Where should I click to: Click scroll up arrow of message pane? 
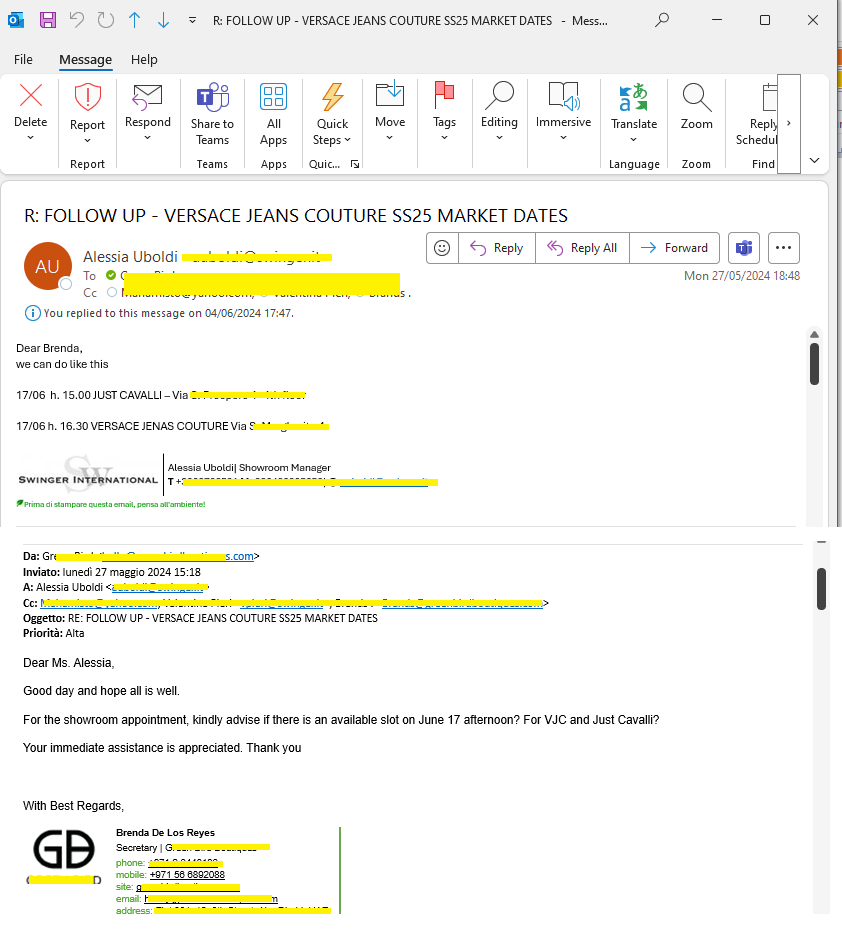pyautogui.click(x=815, y=334)
